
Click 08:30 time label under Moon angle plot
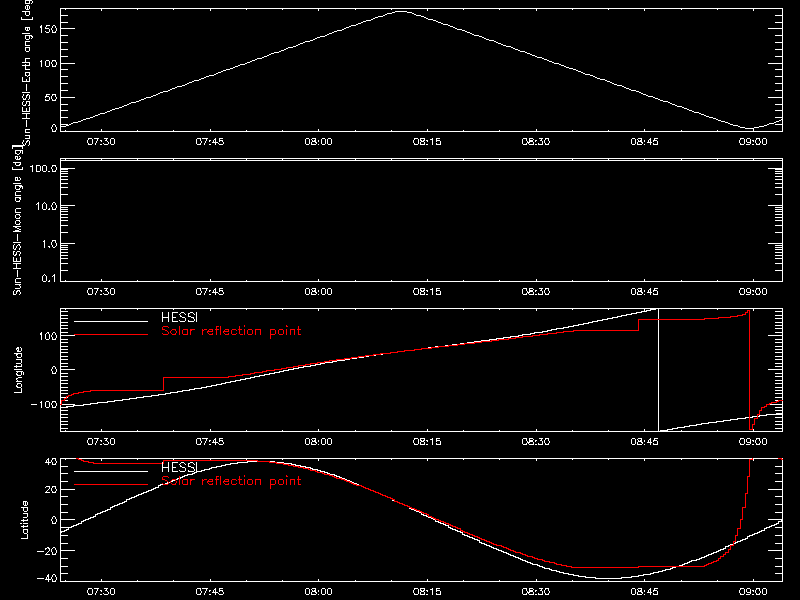[536, 292]
